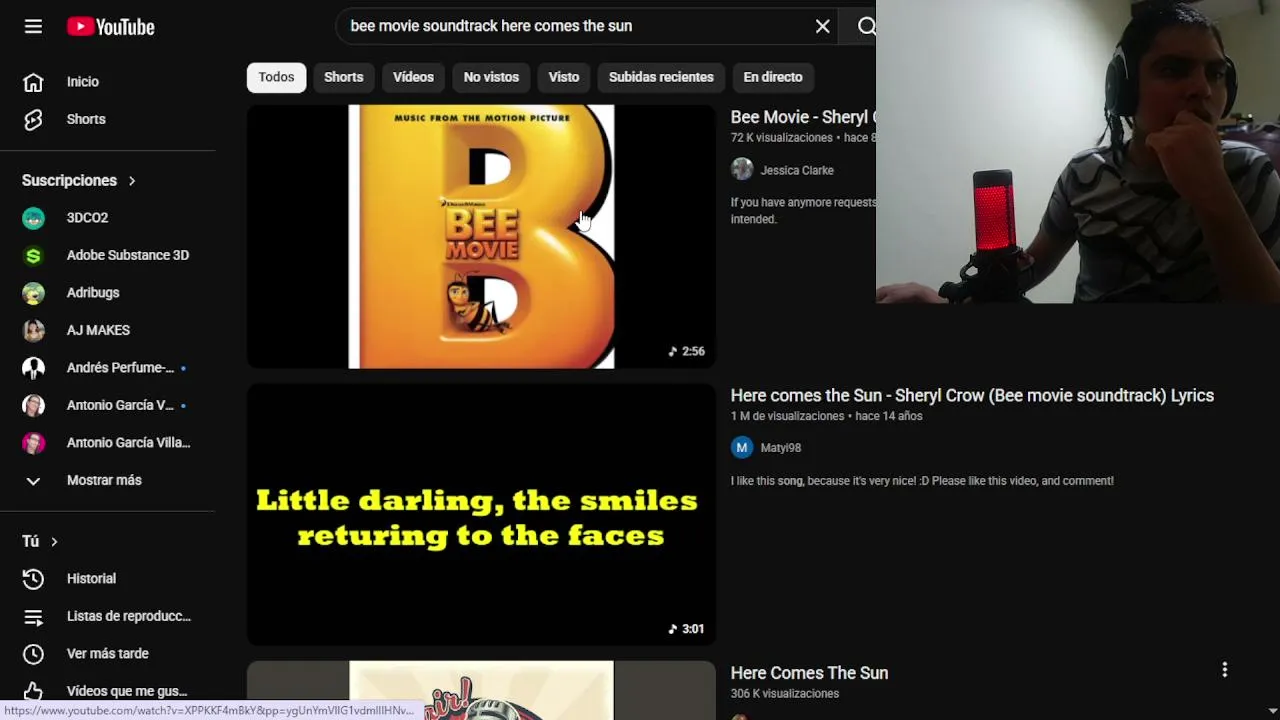
Task: Open the Tú section
Action: (40, 541)
